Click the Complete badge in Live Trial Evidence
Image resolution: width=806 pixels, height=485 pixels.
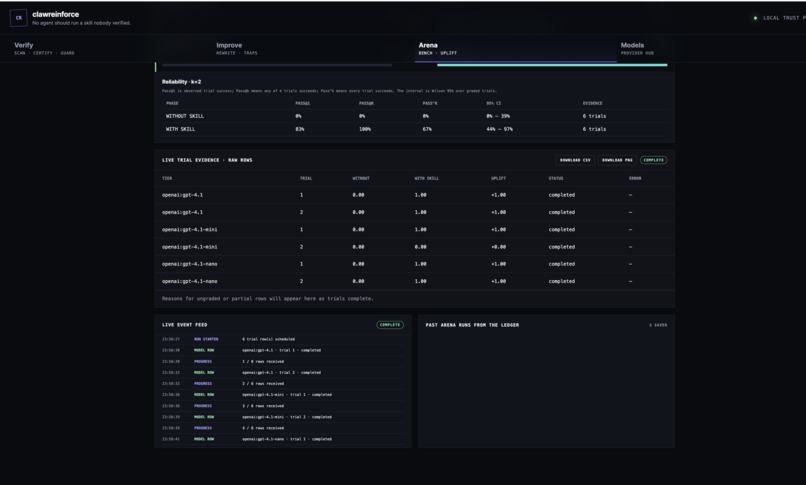click(653, 160)
